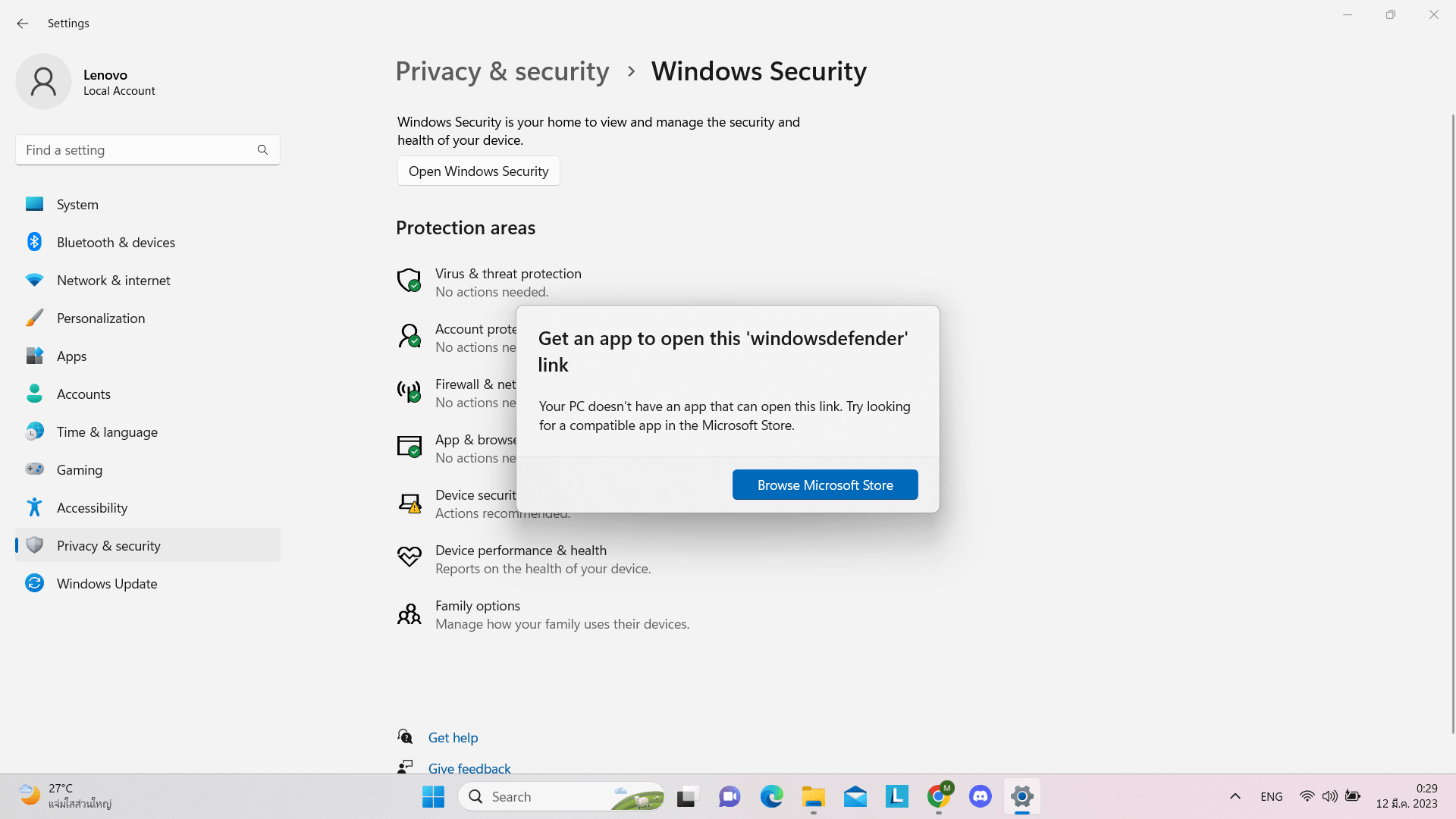Open Google Chrome from the taskbar
Image resolution: width=1456 pixels, height=819 pixels.
click(938, 796)
